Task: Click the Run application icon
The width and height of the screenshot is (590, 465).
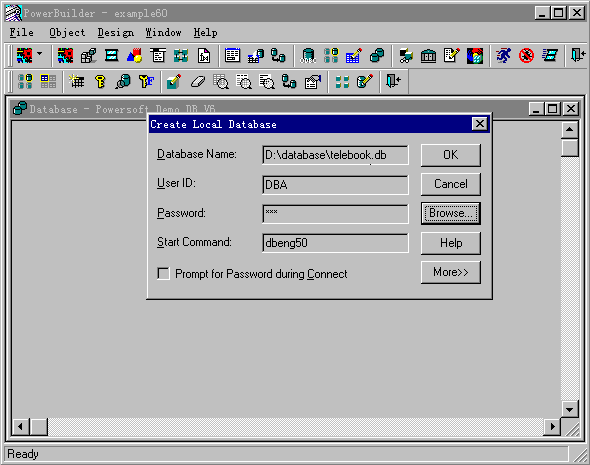Action: click(x=503, y=56)
